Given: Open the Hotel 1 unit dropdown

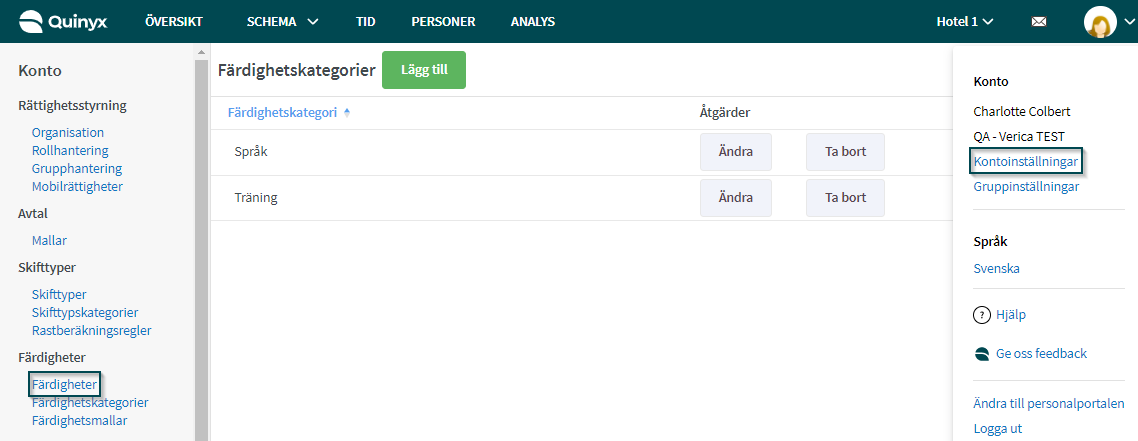Looking at the screenshot, I should click(965, 22).
